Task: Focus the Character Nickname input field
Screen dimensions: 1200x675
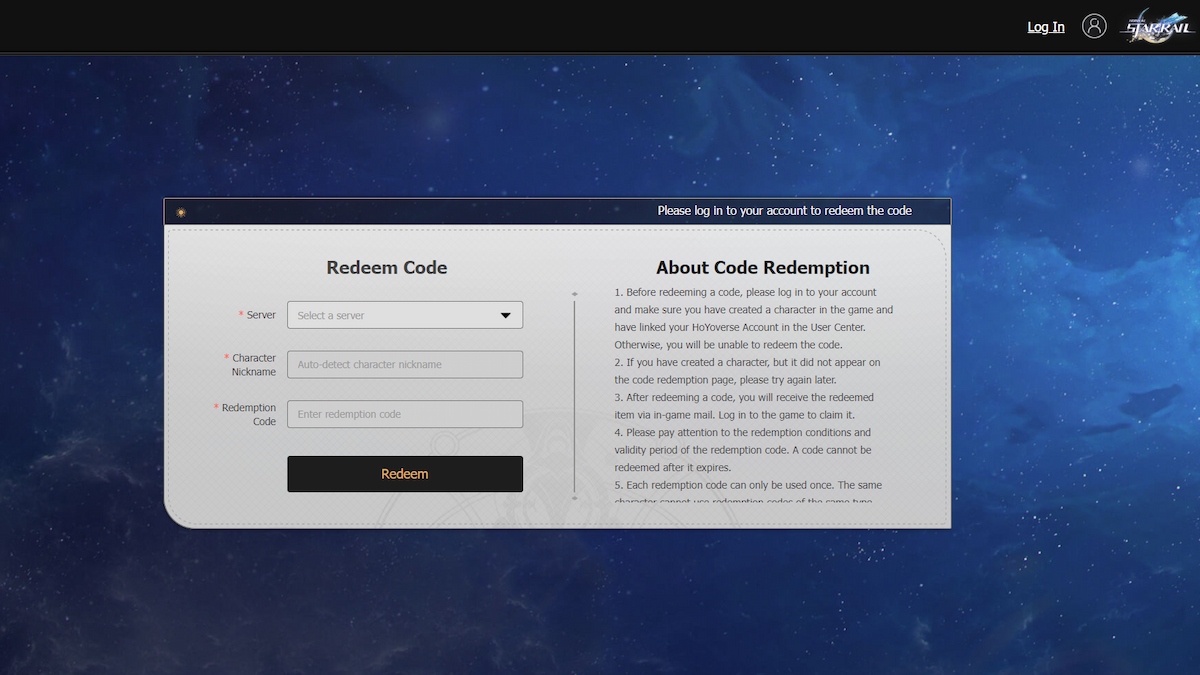Action: 404,364
